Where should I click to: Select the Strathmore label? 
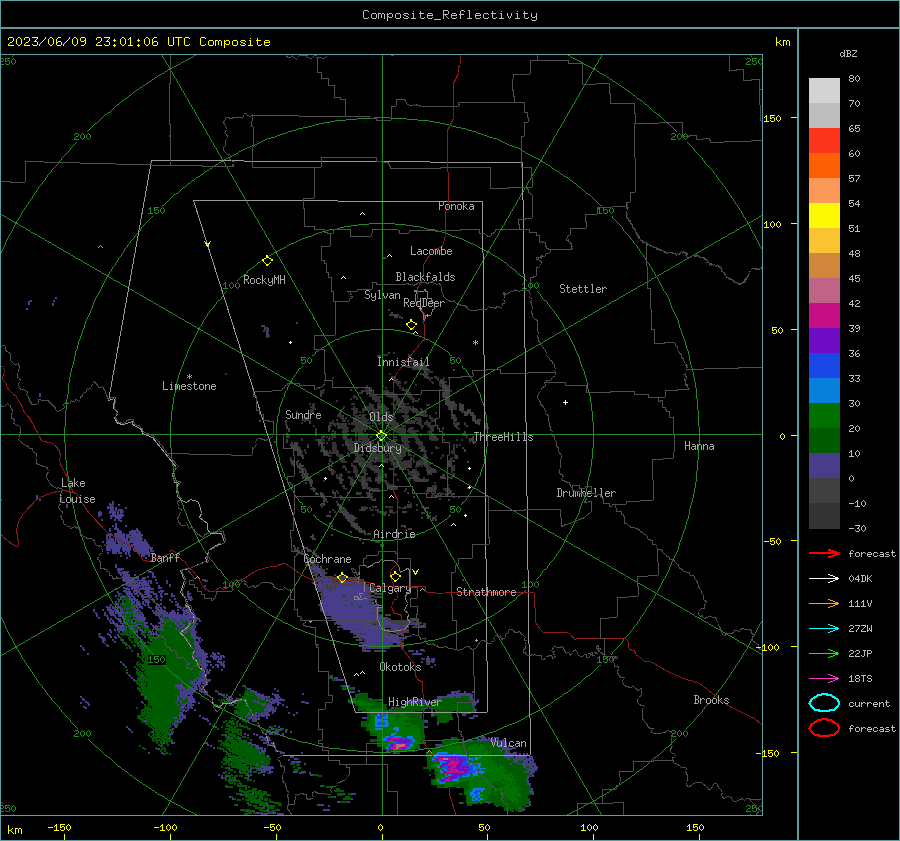486,592
